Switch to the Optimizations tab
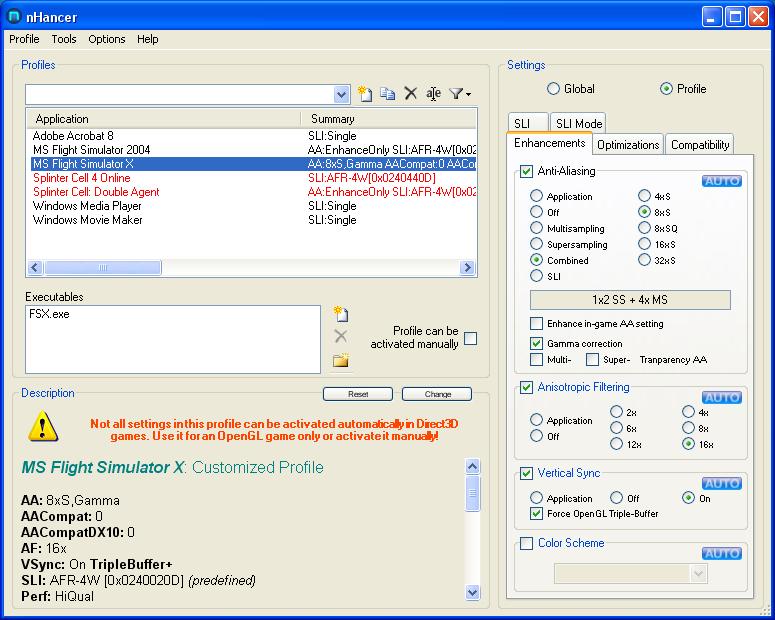Screen dimensions: 775x620 pyautogui.click(x=628, y=145)
